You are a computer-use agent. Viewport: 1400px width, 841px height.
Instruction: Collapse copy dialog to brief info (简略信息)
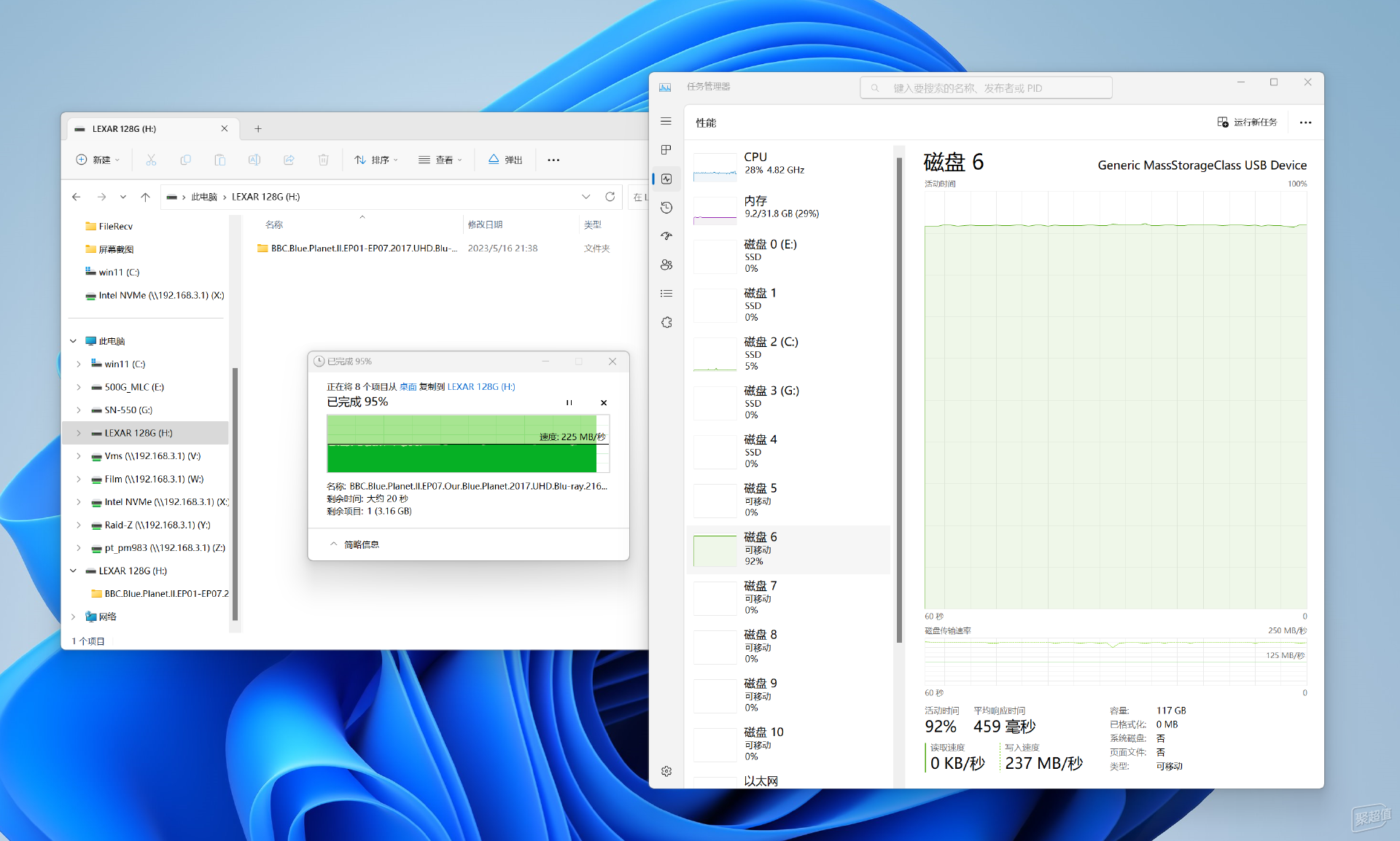point(355,544)
